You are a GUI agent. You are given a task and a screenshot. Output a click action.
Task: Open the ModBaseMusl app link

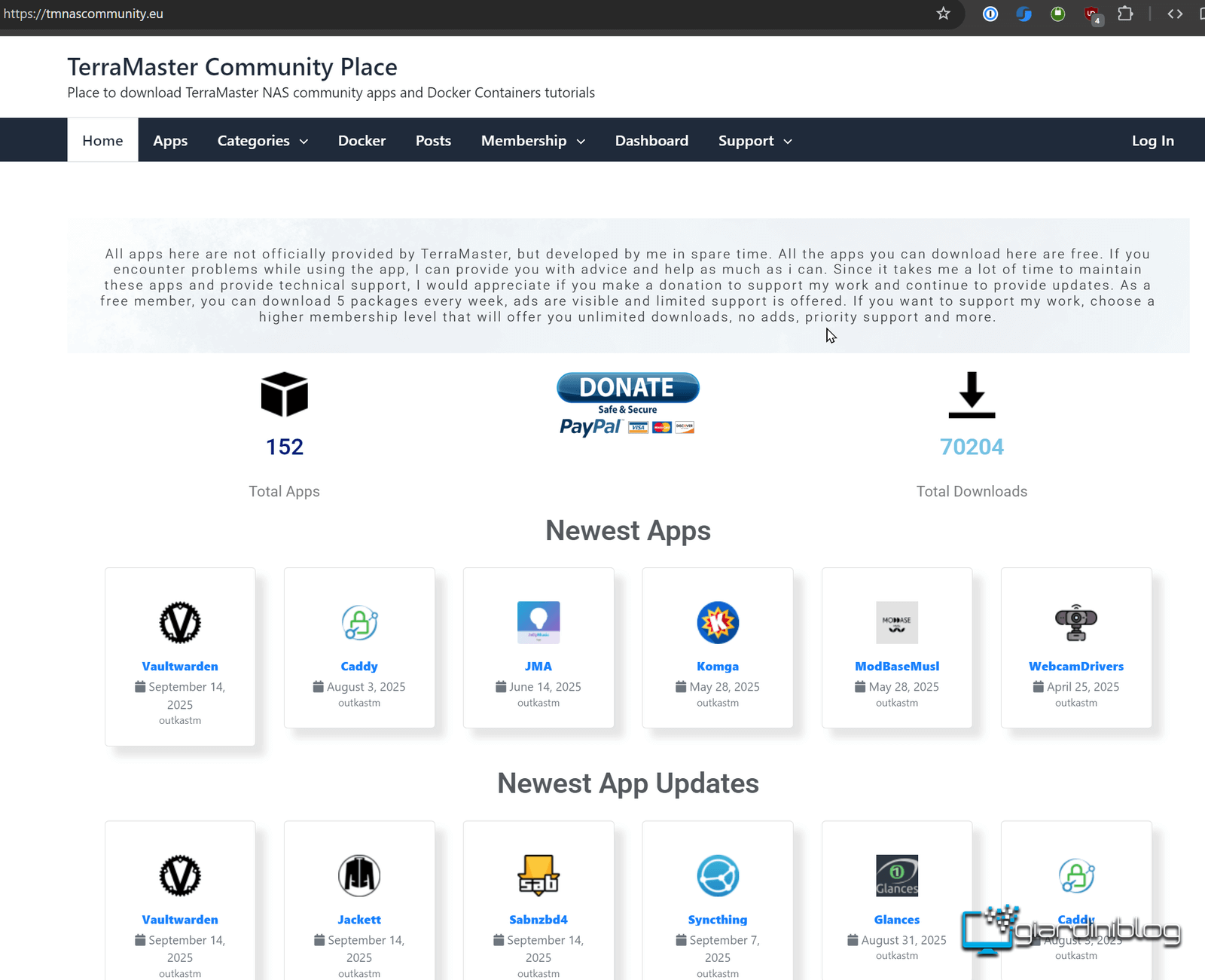[x=897, y=667]
